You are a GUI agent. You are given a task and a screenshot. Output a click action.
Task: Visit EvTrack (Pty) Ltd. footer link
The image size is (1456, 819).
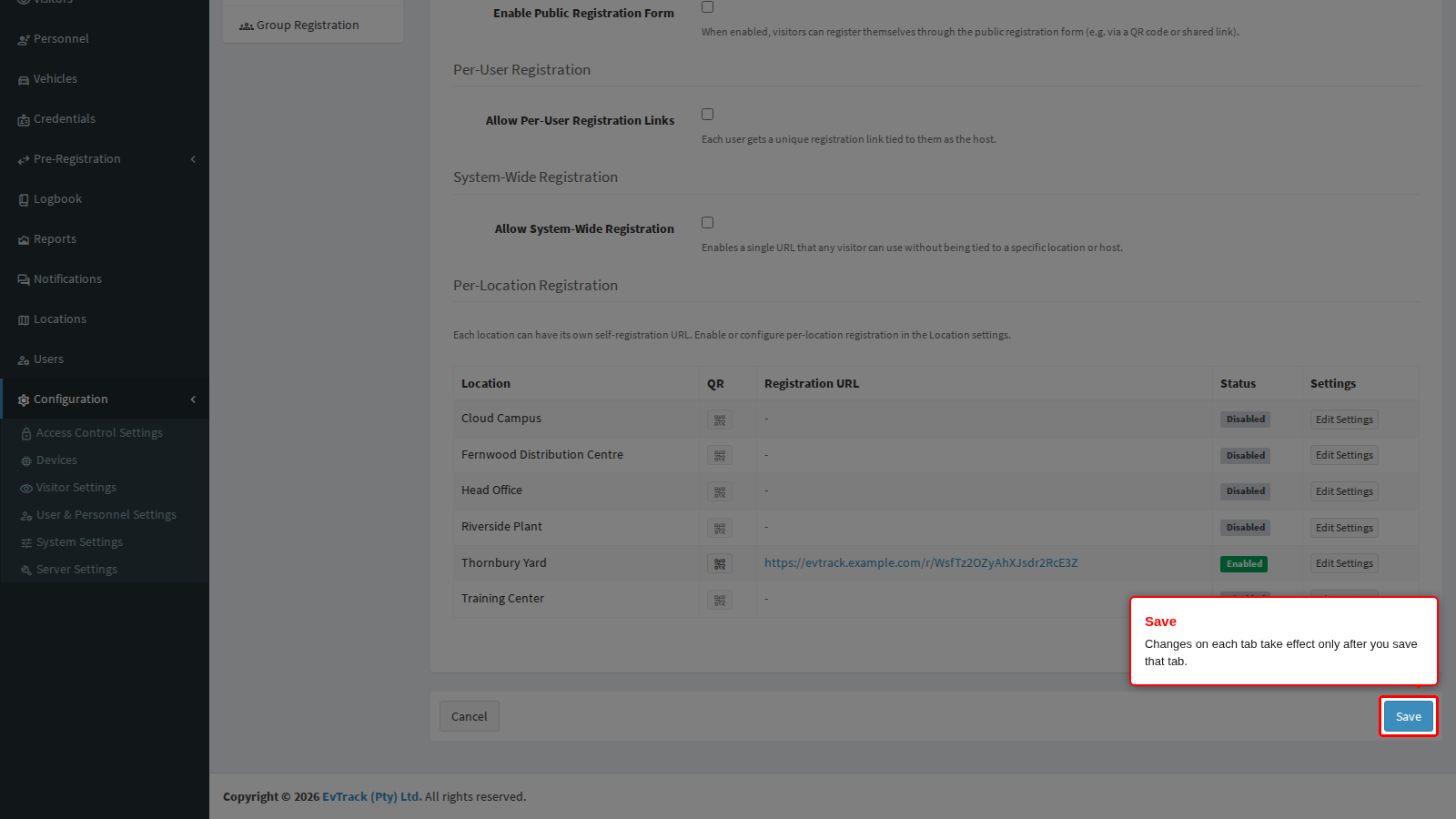point(371,797)
